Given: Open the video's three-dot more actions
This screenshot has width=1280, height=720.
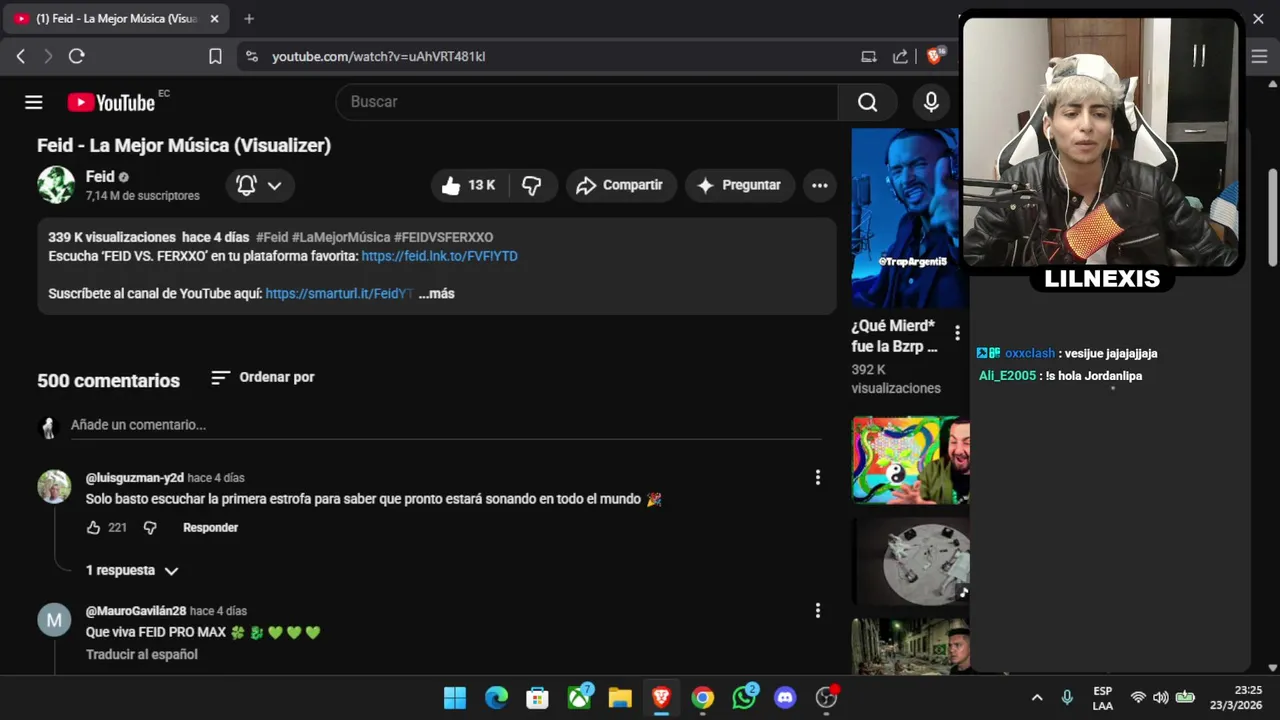Looking at the screenshot, I should 819,185.
